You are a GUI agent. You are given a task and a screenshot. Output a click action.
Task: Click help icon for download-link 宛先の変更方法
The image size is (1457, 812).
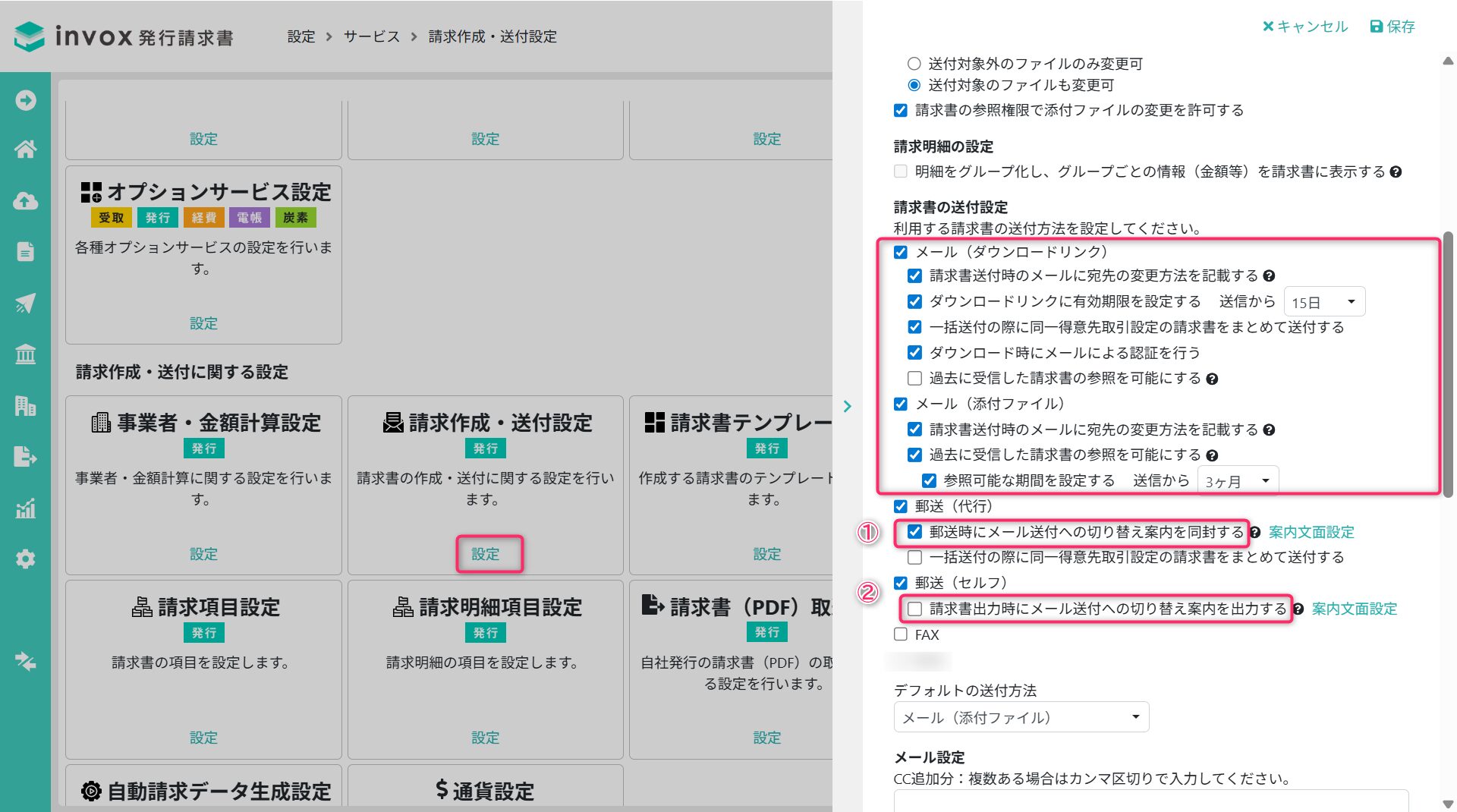1269,276
